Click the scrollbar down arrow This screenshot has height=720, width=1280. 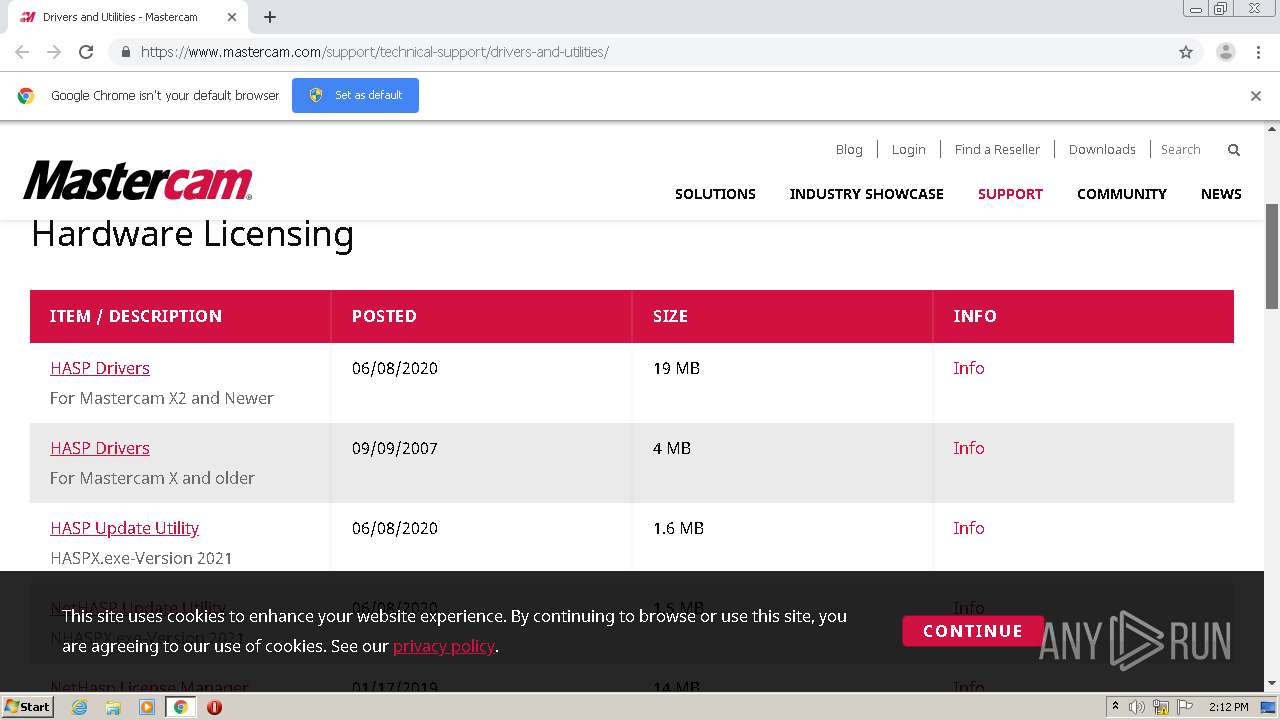pyautogui.click(x=1272, y=684)
